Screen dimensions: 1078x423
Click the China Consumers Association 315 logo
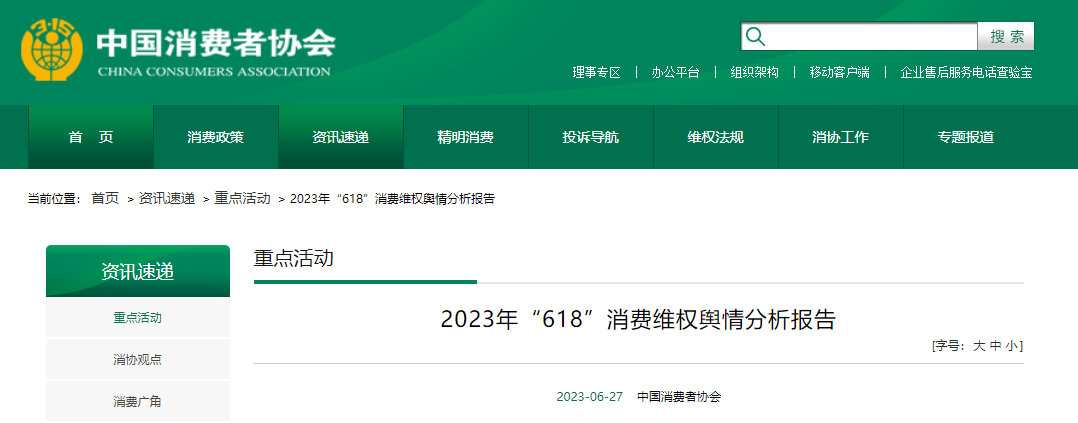pyautogui.click(x=52, y=50)
